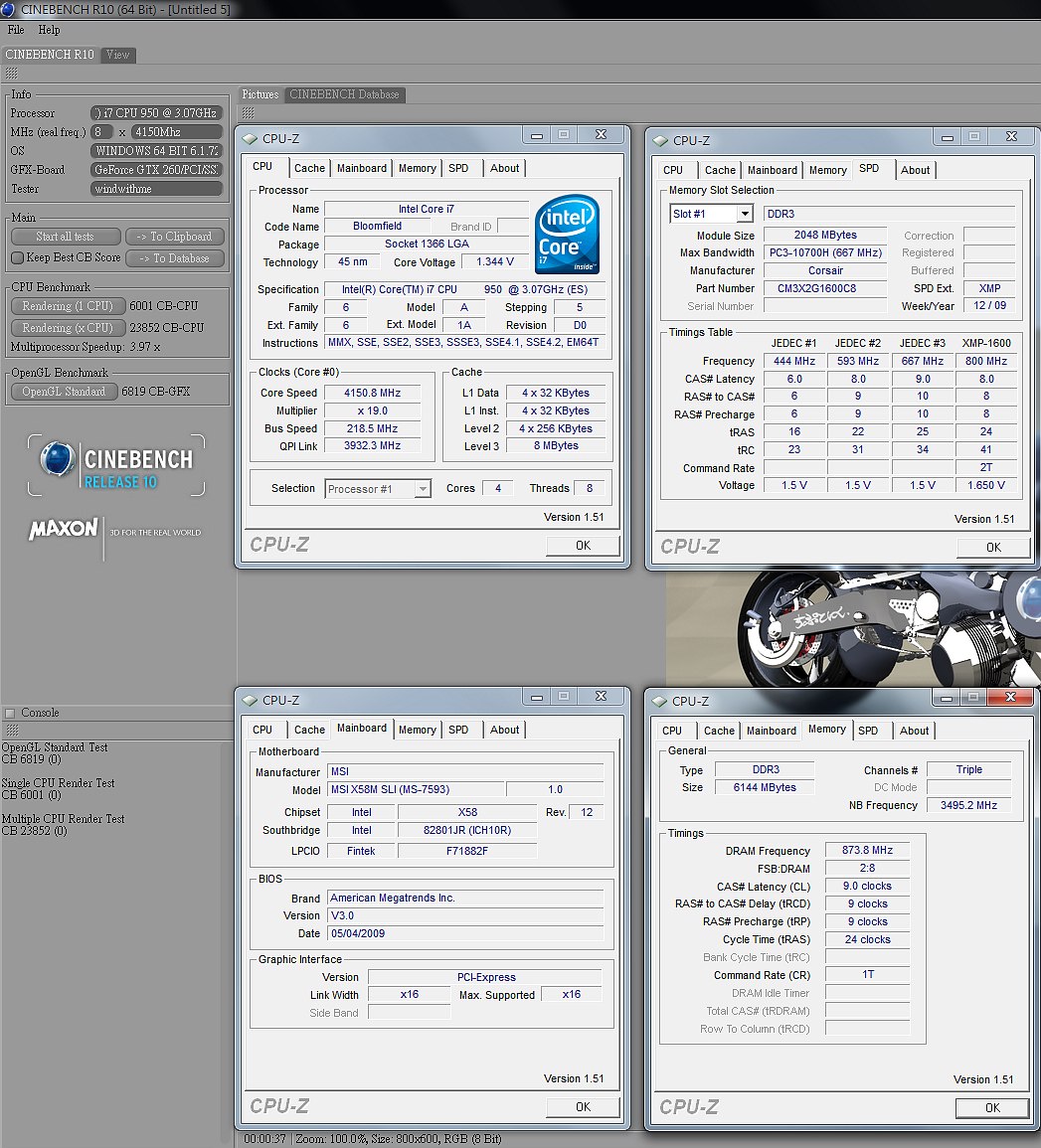Toggle the Console checkbox

tap(10, 713)
